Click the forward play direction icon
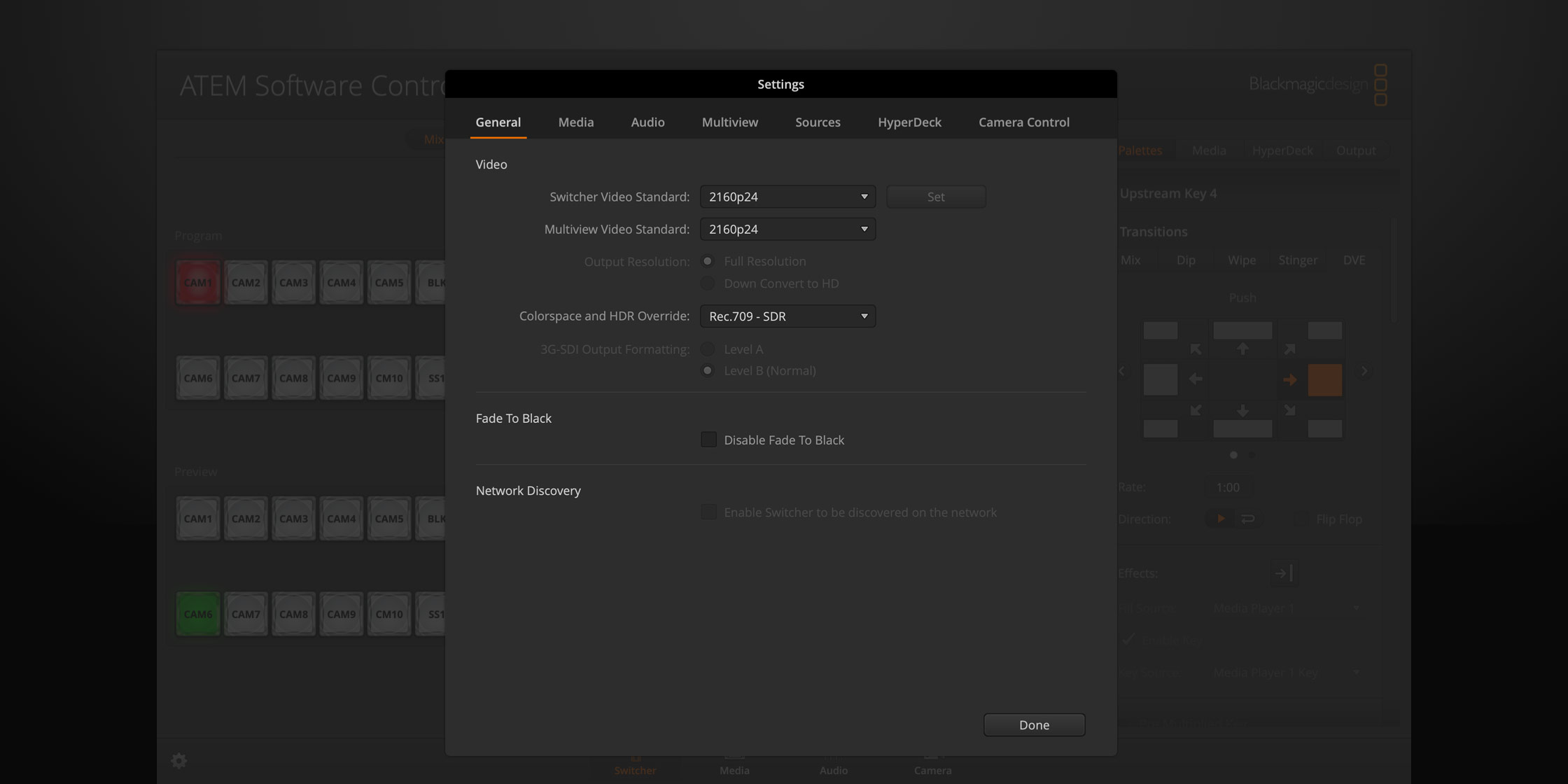The height and width of the screenshot is (784, 1568). click(1219, 518)
